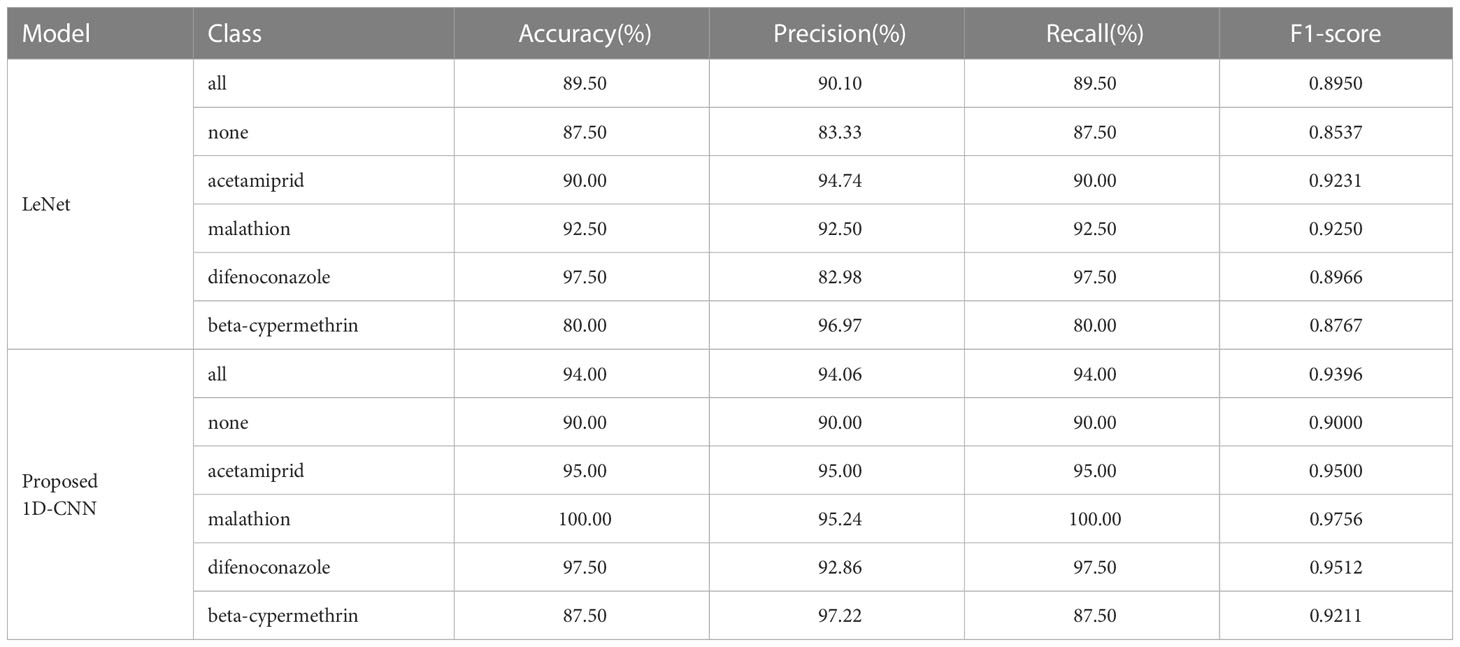Select LeNet all precision value 90.10

[839, 84]
